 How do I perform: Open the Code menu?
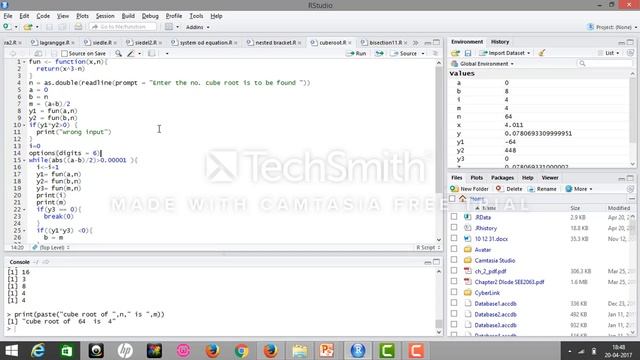point(43,16)
